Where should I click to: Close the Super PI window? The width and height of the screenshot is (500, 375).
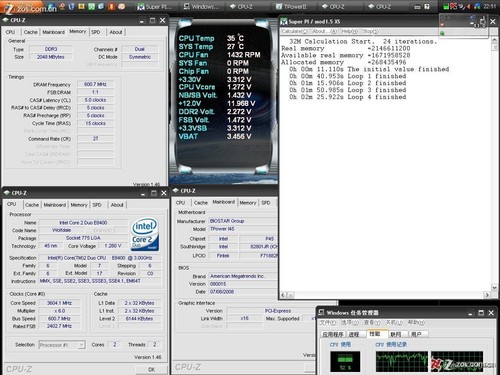coord(493,22)
